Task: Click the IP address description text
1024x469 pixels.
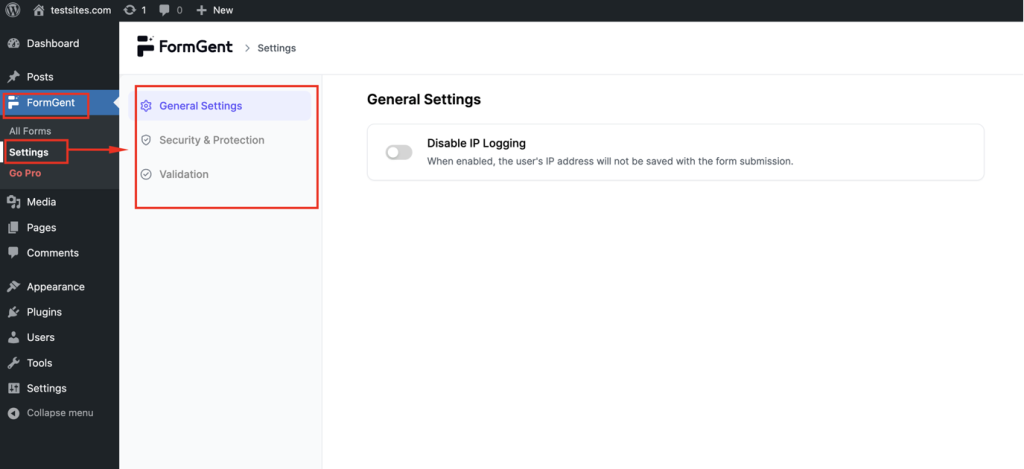Action: pyautogui.click(x=610, y=161)
